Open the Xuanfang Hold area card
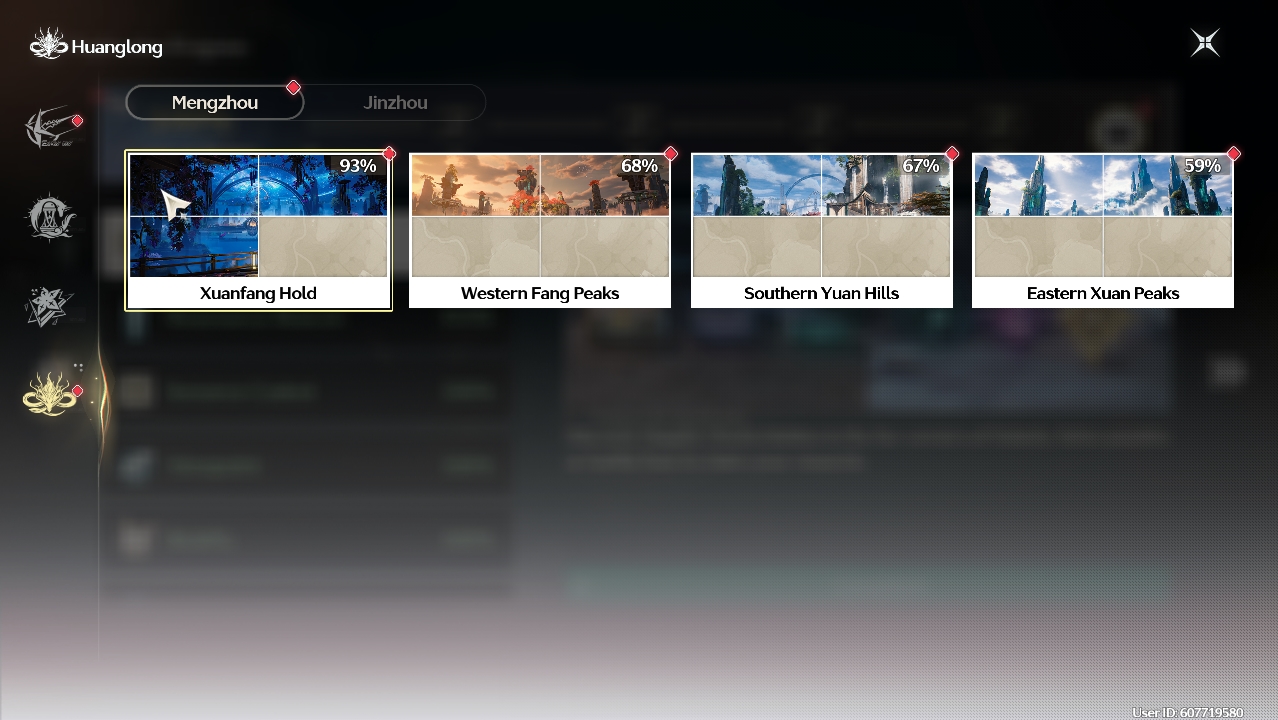 [259, 230]
